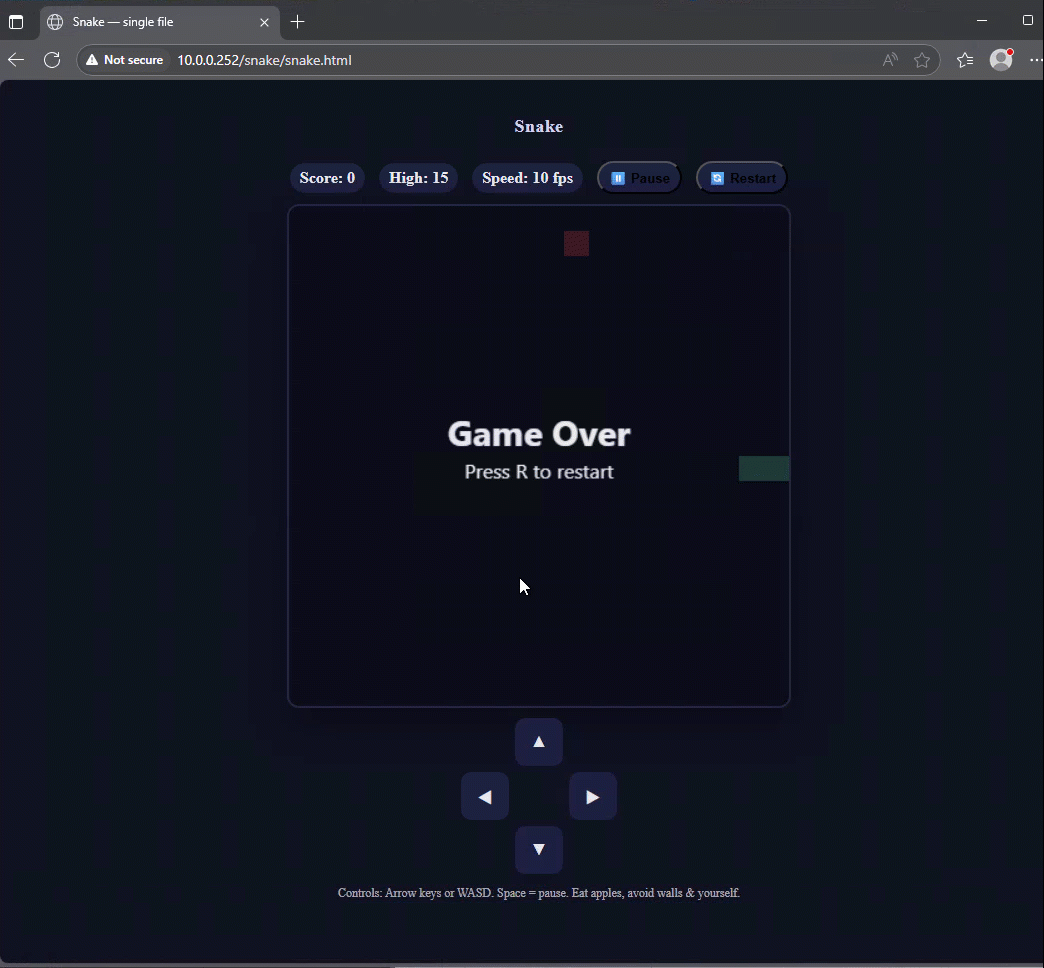This screenshot has height=968, width=1044.
Task: Open browser settings and more menu
Action: [x=1034, y=60]
